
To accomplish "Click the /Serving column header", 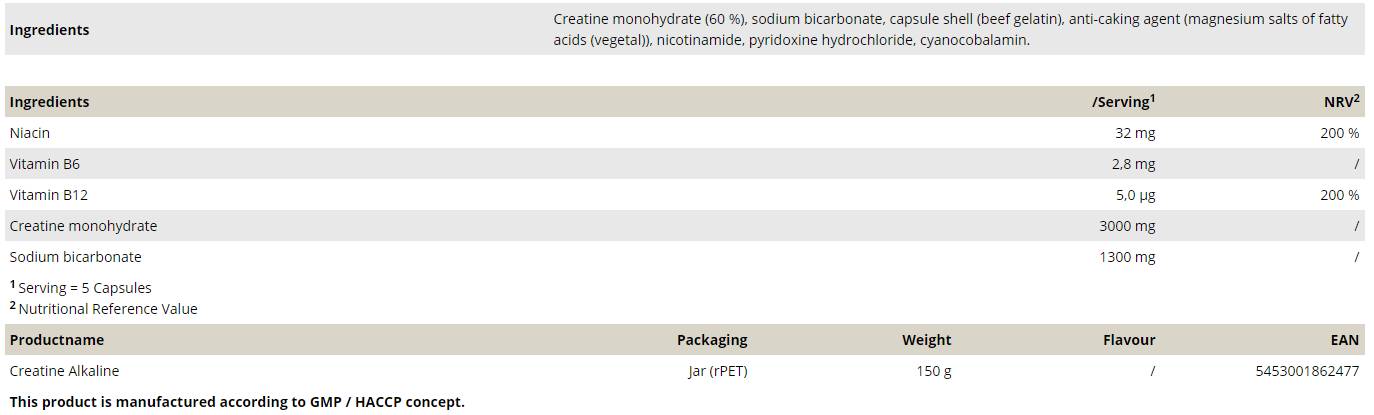I will pyautogui.click(x=1122, y=102).
